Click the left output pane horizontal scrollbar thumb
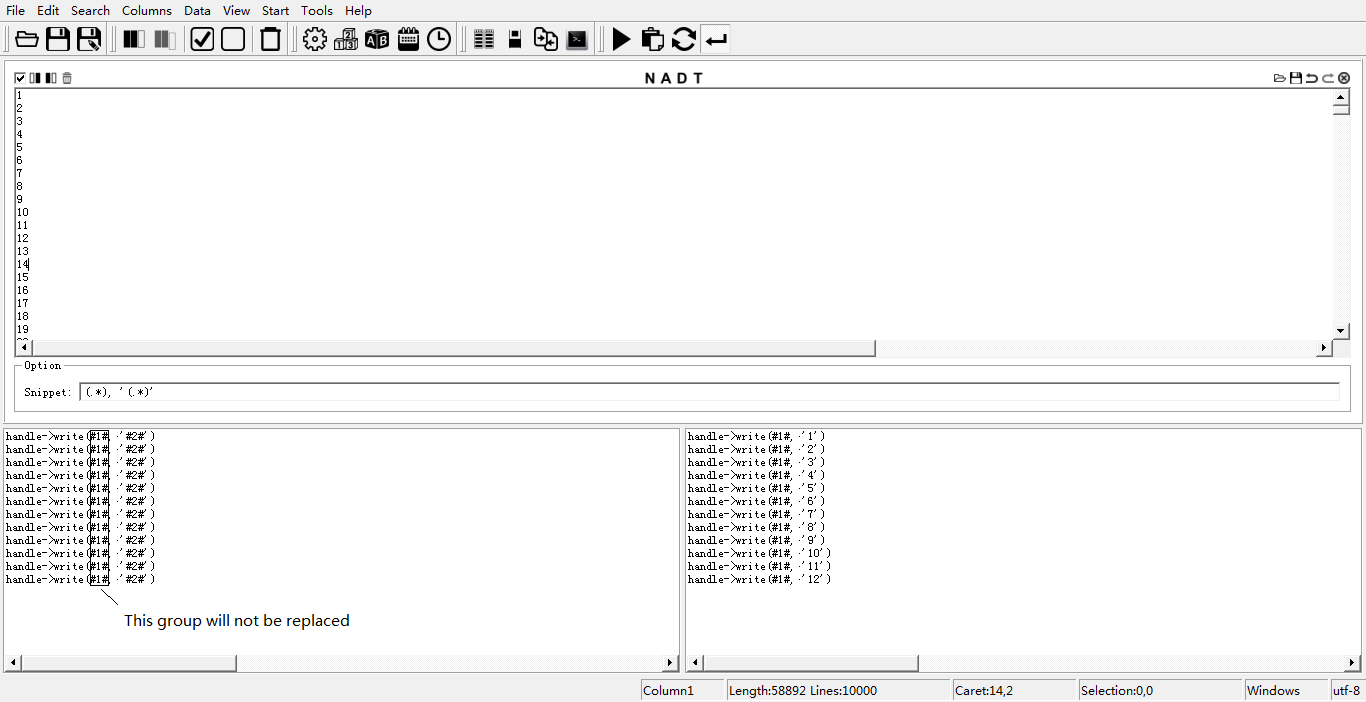Image resolution: width=1366 pixels, height=702 pixels. 129,663
